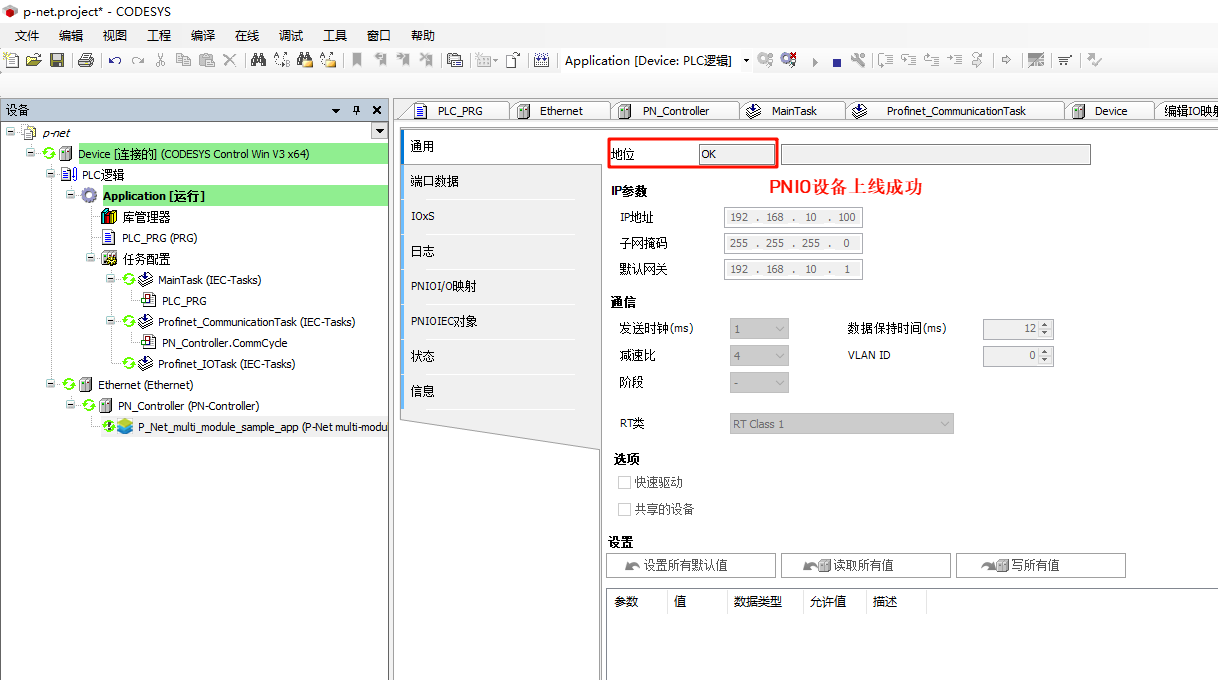Toggle the 共享的设备 checkbox
The image size is (1218, 680).
click(x=625, y=509)
